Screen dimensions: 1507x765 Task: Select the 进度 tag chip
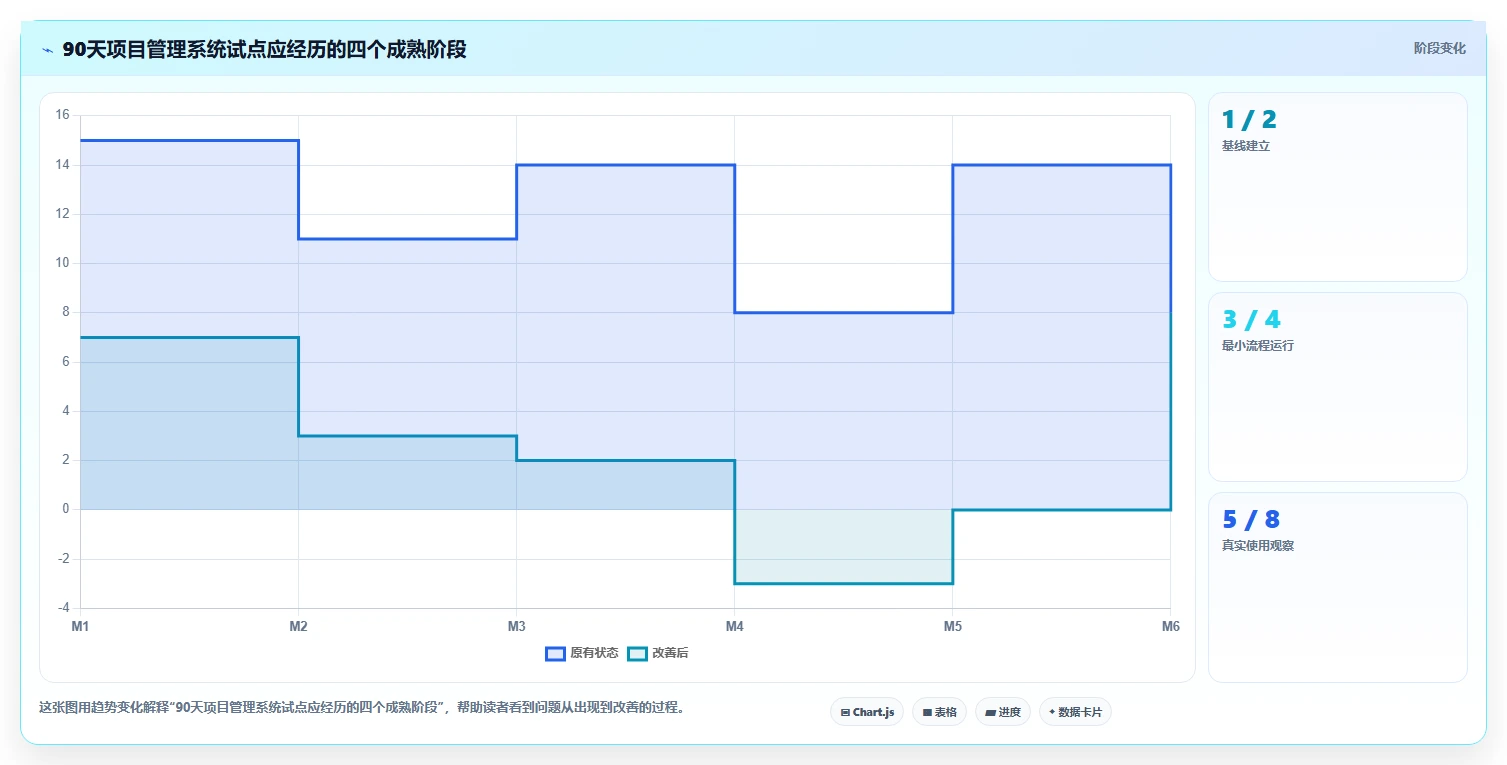[1003, 712]
